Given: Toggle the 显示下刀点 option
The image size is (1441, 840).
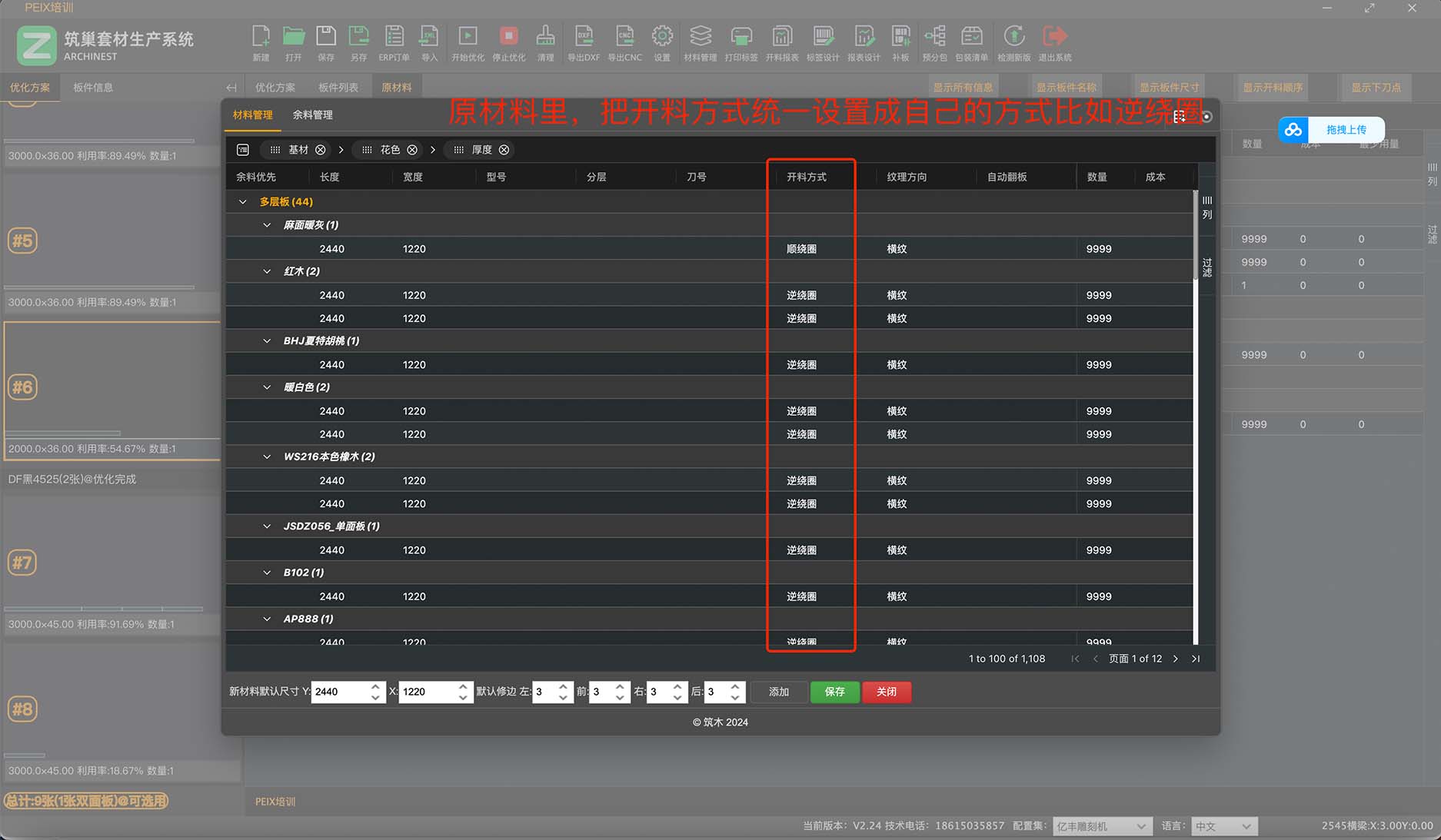Looking at the screenshot, I should [1376, 88].
